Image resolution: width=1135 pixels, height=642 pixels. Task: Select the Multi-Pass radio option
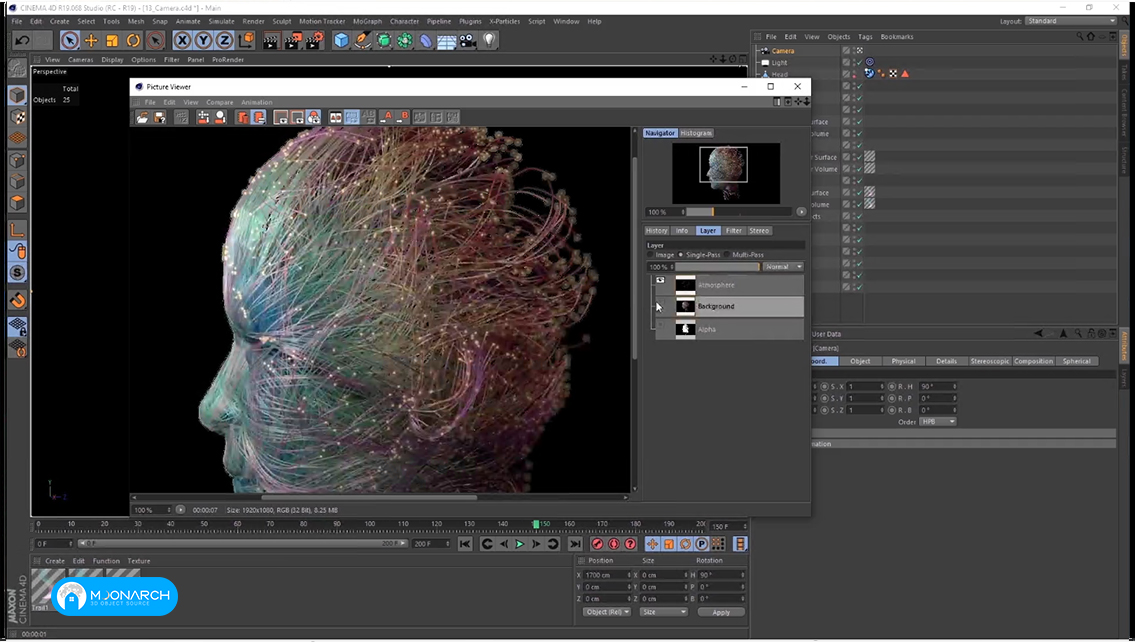pyautogui.click(x=727, y=255)
